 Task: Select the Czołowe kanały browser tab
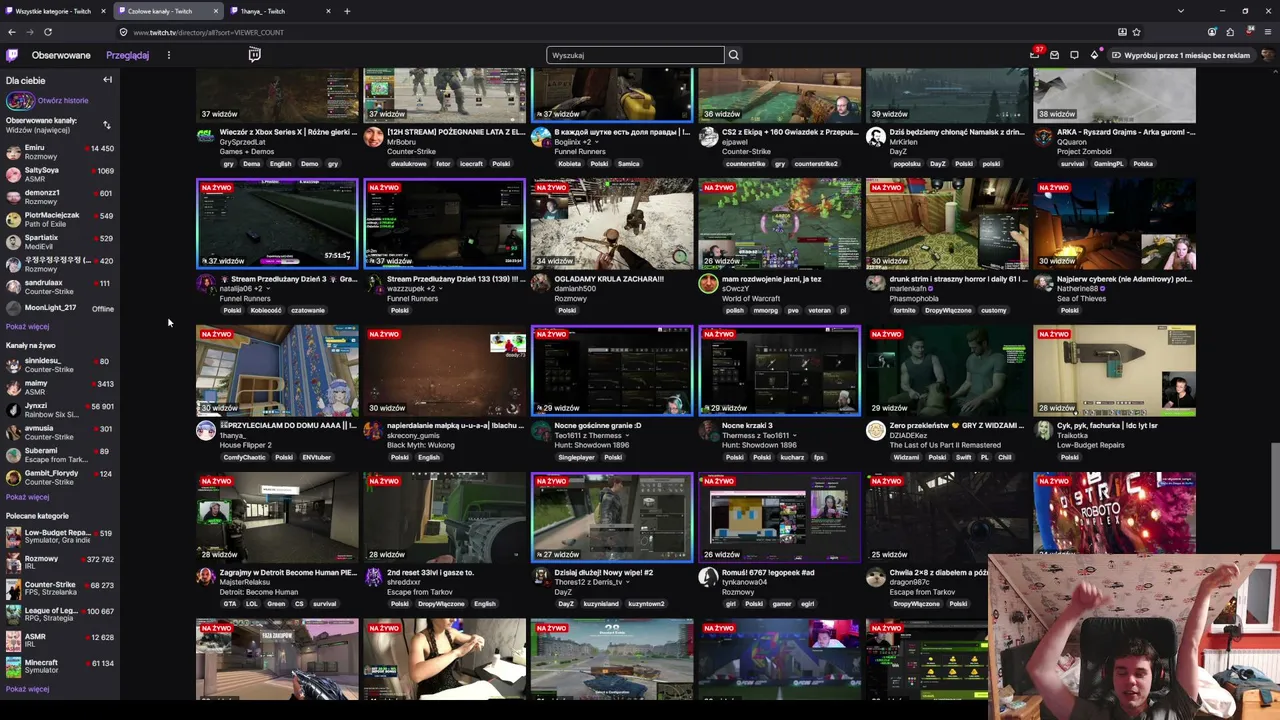tap(167, 11)
